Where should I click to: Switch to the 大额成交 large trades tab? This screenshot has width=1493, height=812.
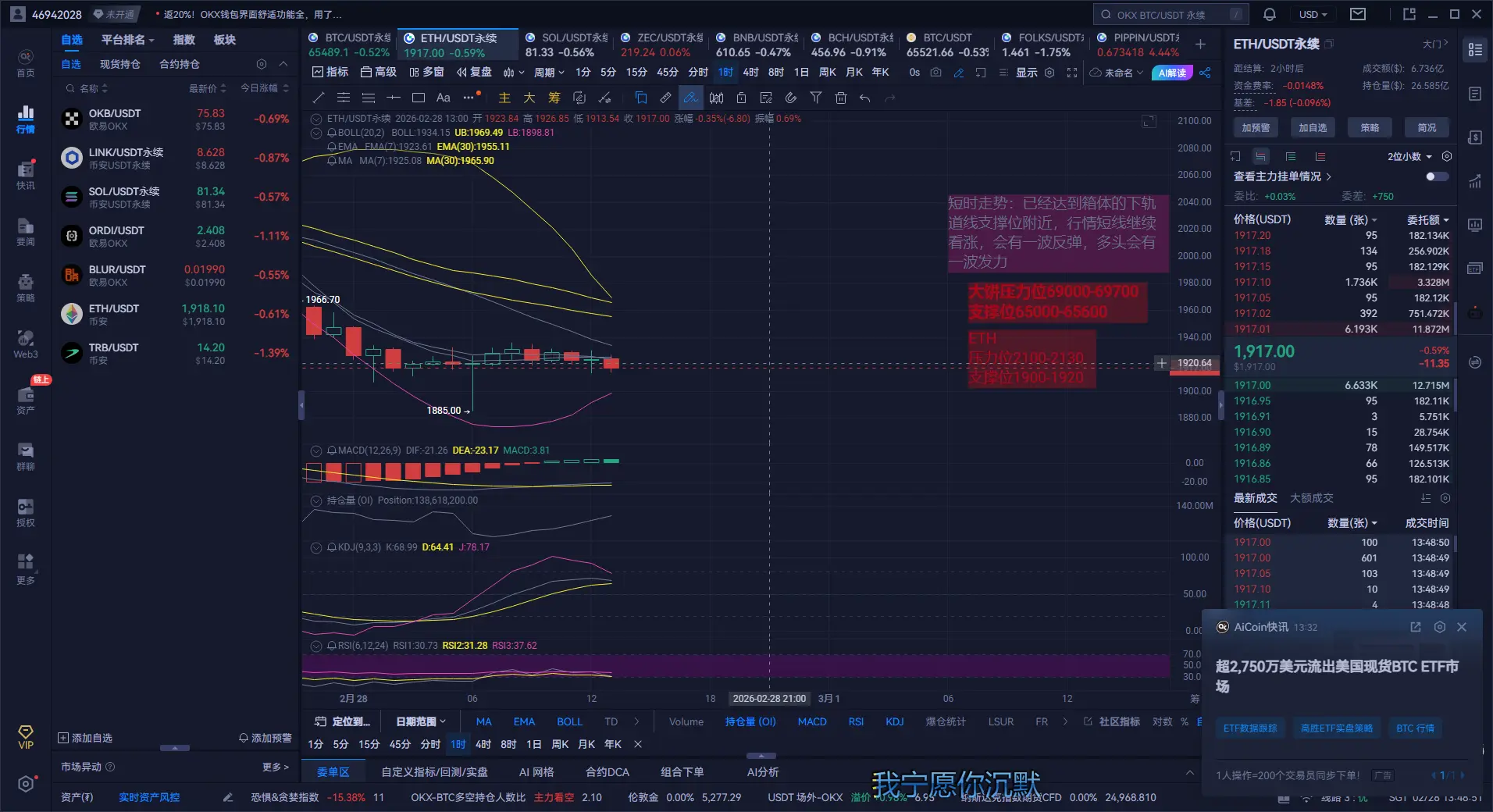tap(1312, 498)
